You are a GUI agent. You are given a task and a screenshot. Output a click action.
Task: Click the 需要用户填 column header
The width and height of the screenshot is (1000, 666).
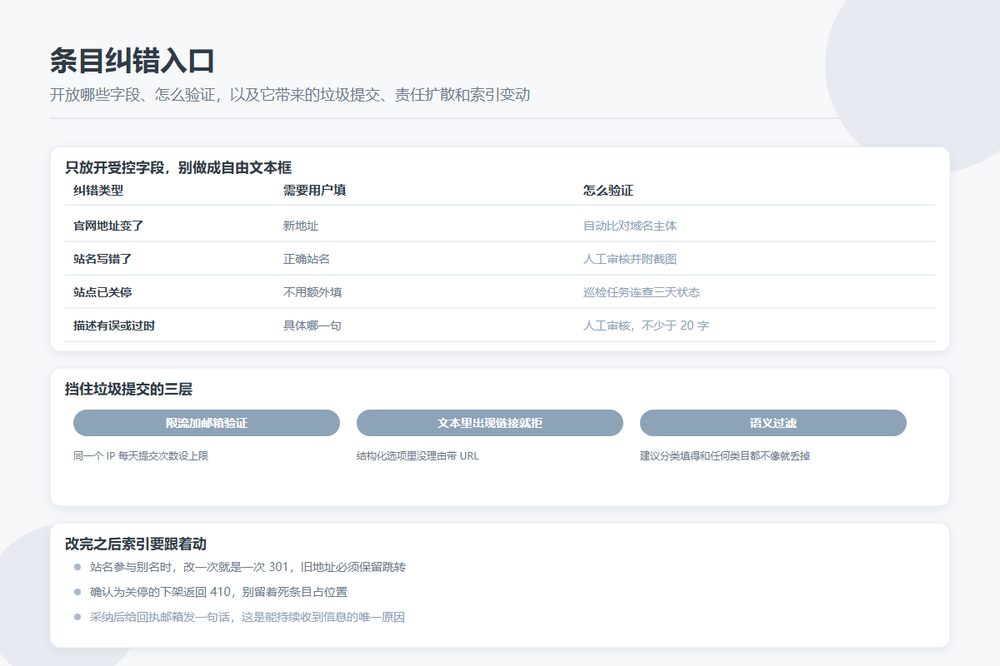(x=314, y=190)
